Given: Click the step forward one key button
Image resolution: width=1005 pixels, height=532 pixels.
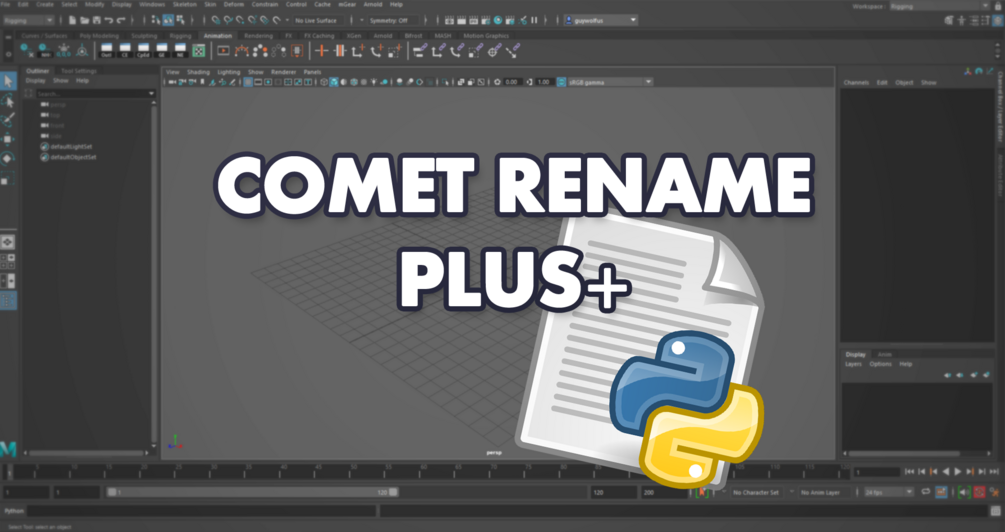Looking at the screenshot, I should [970, 472].
